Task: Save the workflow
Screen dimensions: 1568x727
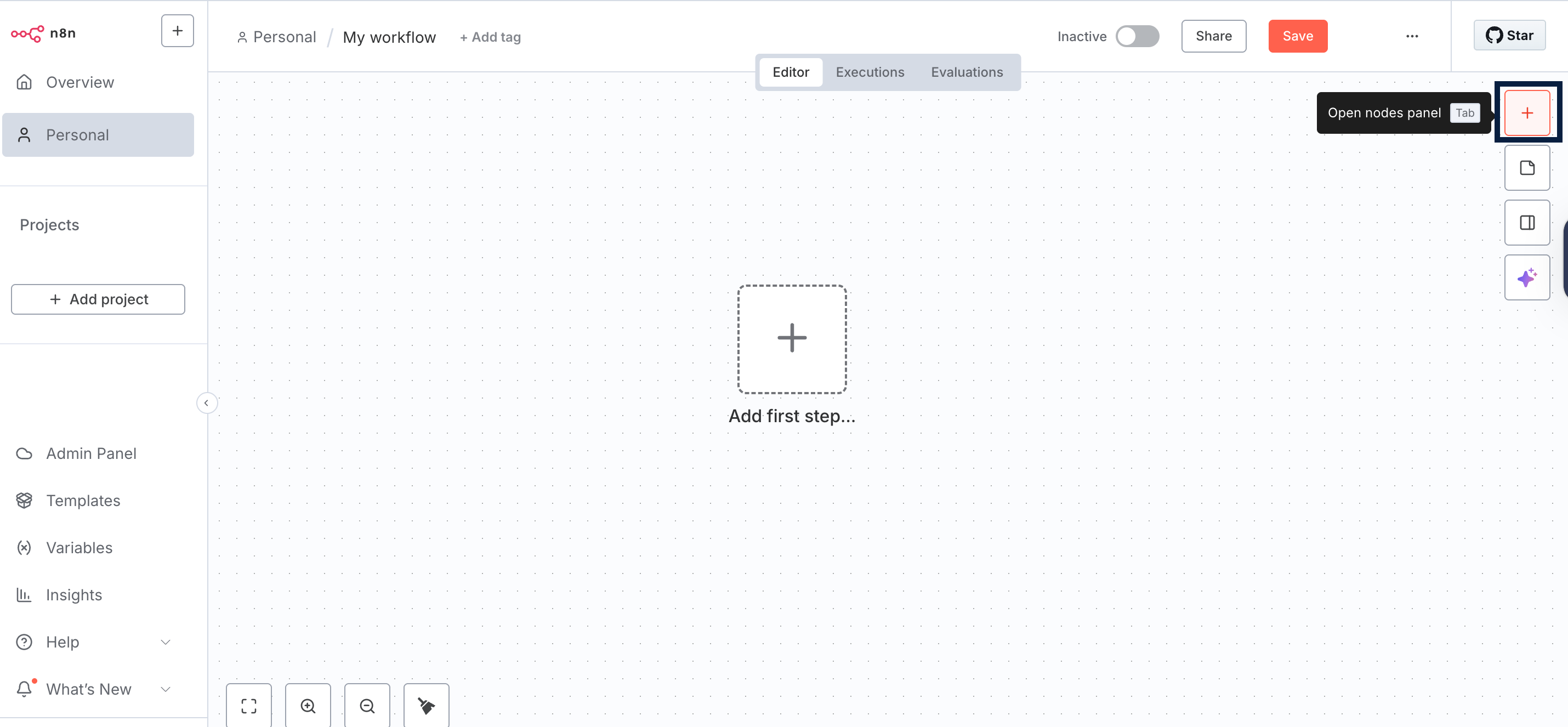Action: [x=1297, y=36]
